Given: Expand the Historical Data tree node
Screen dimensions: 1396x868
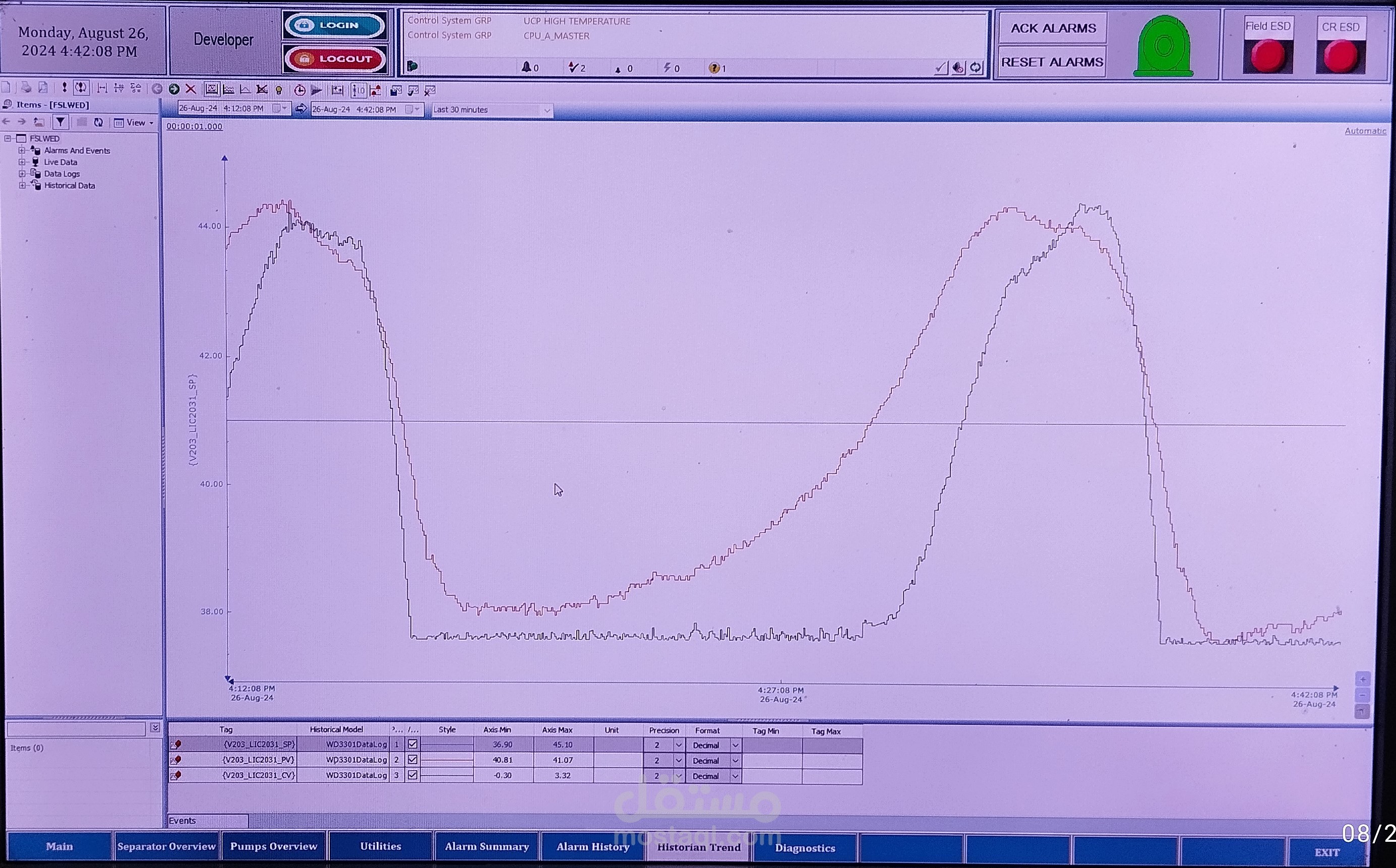Looking at the screenshot, I should click(x=22, y=185).
